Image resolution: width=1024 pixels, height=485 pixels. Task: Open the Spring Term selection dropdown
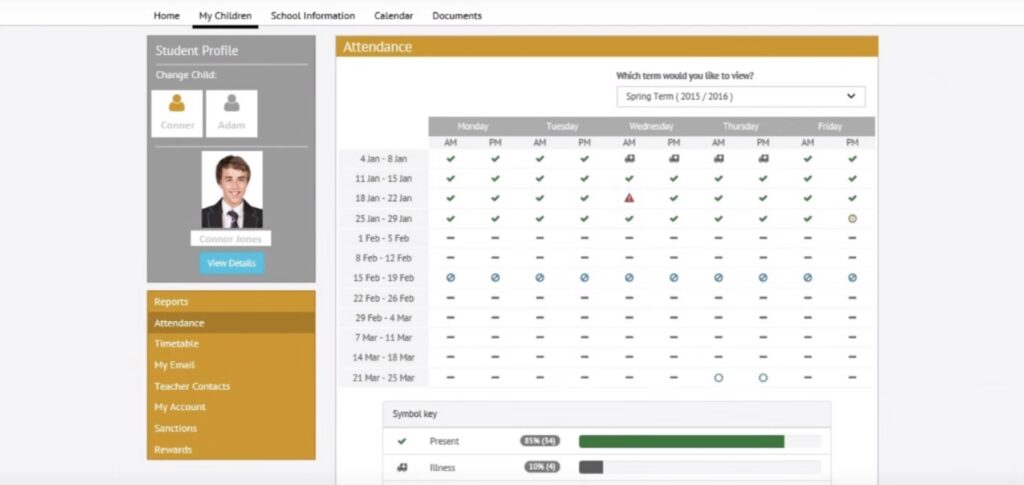[x=740, y=97]
